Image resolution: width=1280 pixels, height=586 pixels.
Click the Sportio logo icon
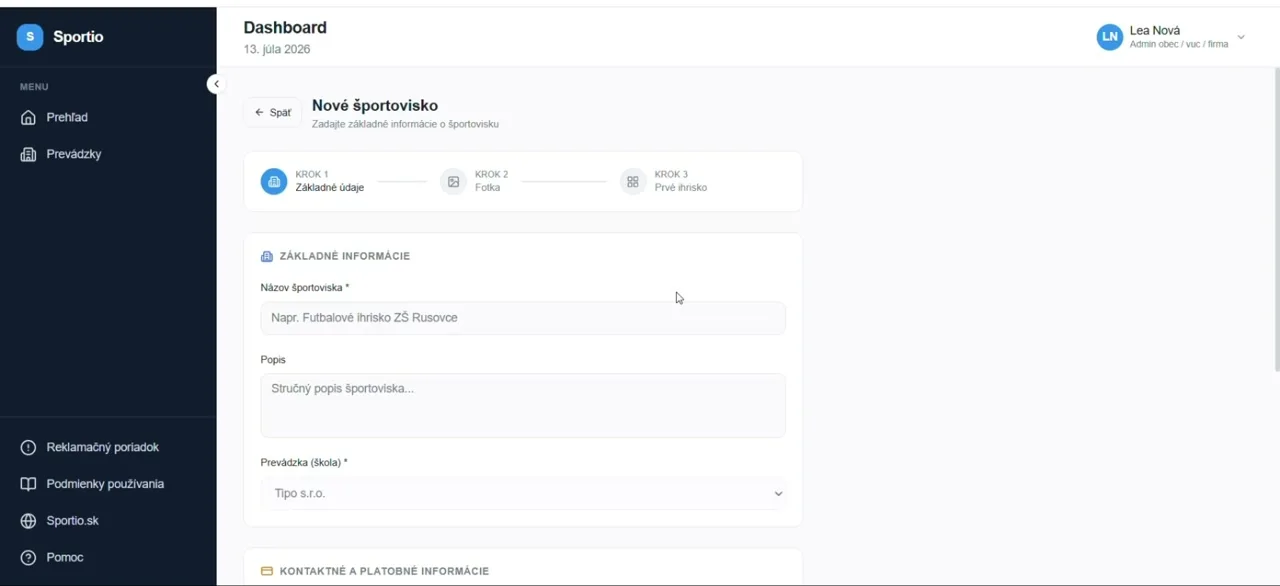coord(30,37)
